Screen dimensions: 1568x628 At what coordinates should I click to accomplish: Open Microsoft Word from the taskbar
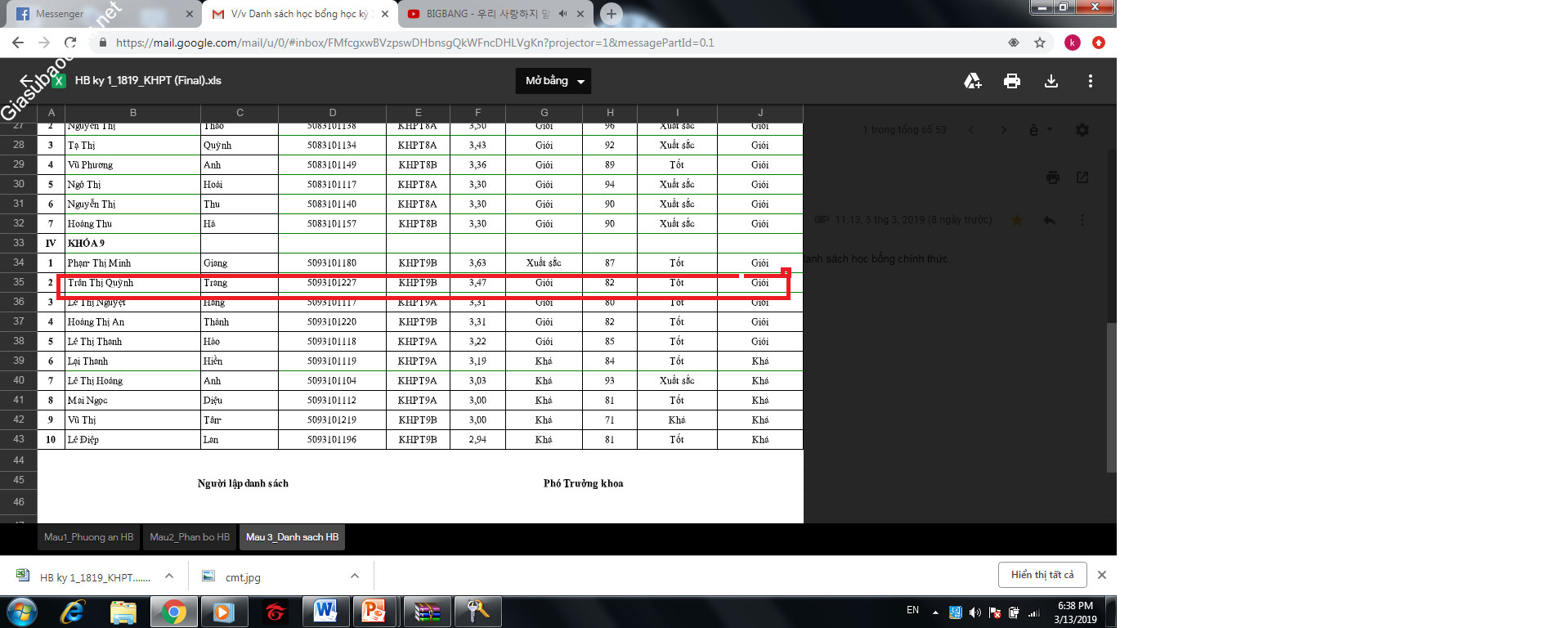click(325, 611)
